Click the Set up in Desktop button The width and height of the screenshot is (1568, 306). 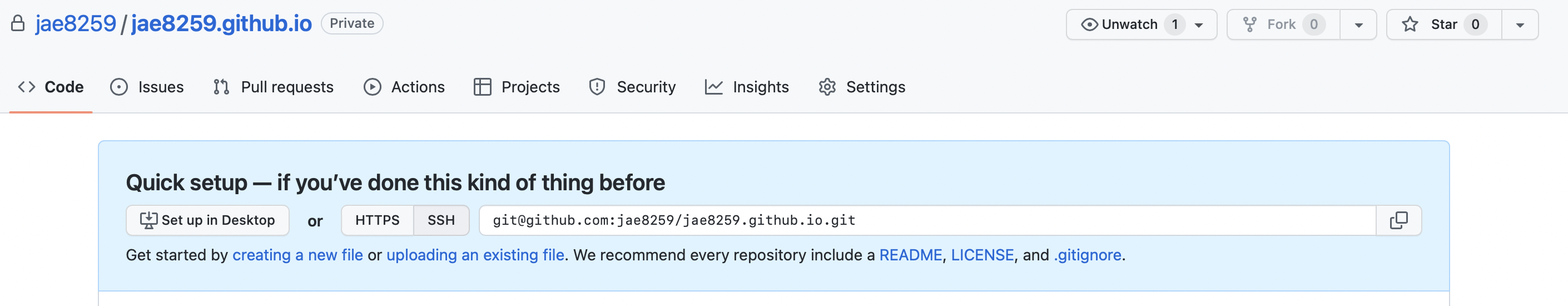coord(207,220)
